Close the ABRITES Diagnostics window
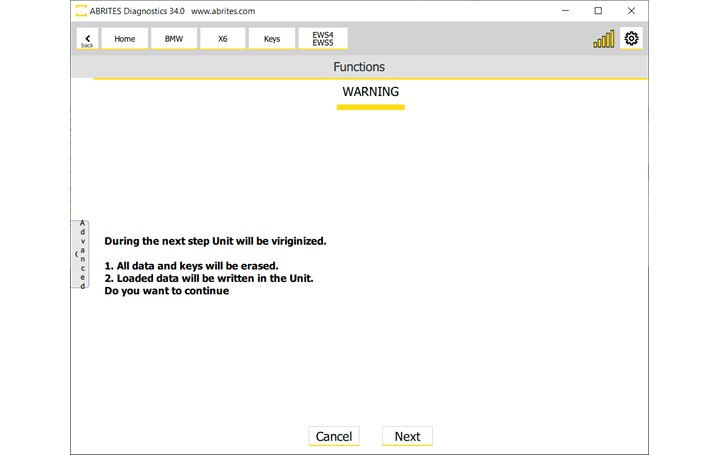The height and width of the screenshot is (455, 719). (x=631, y=11)
